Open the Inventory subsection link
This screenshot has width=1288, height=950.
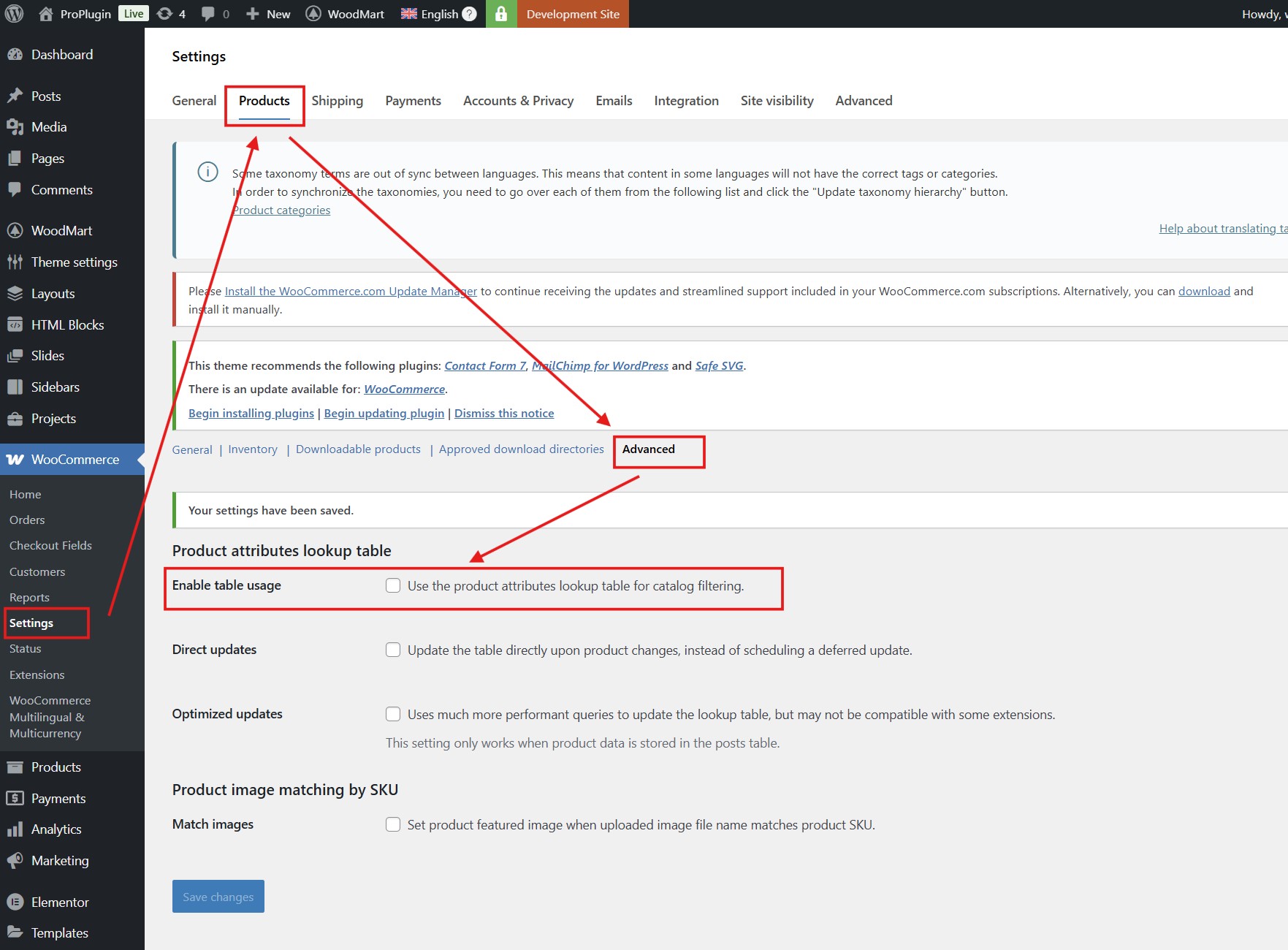(x=253, y=449)
